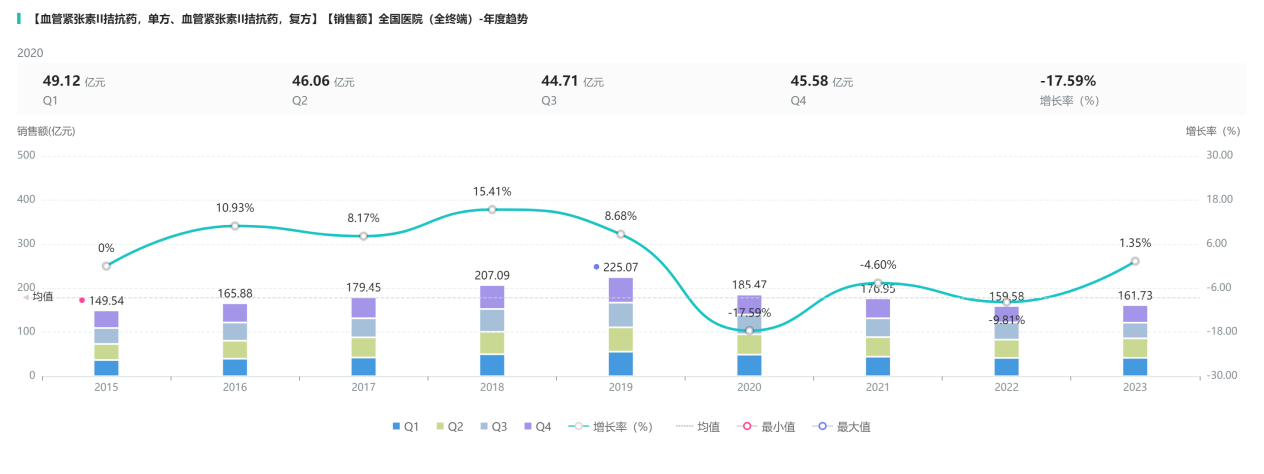Click the Q2 green segment of the 2019 bar
1264x474 pixels.
tap(621, 340)
